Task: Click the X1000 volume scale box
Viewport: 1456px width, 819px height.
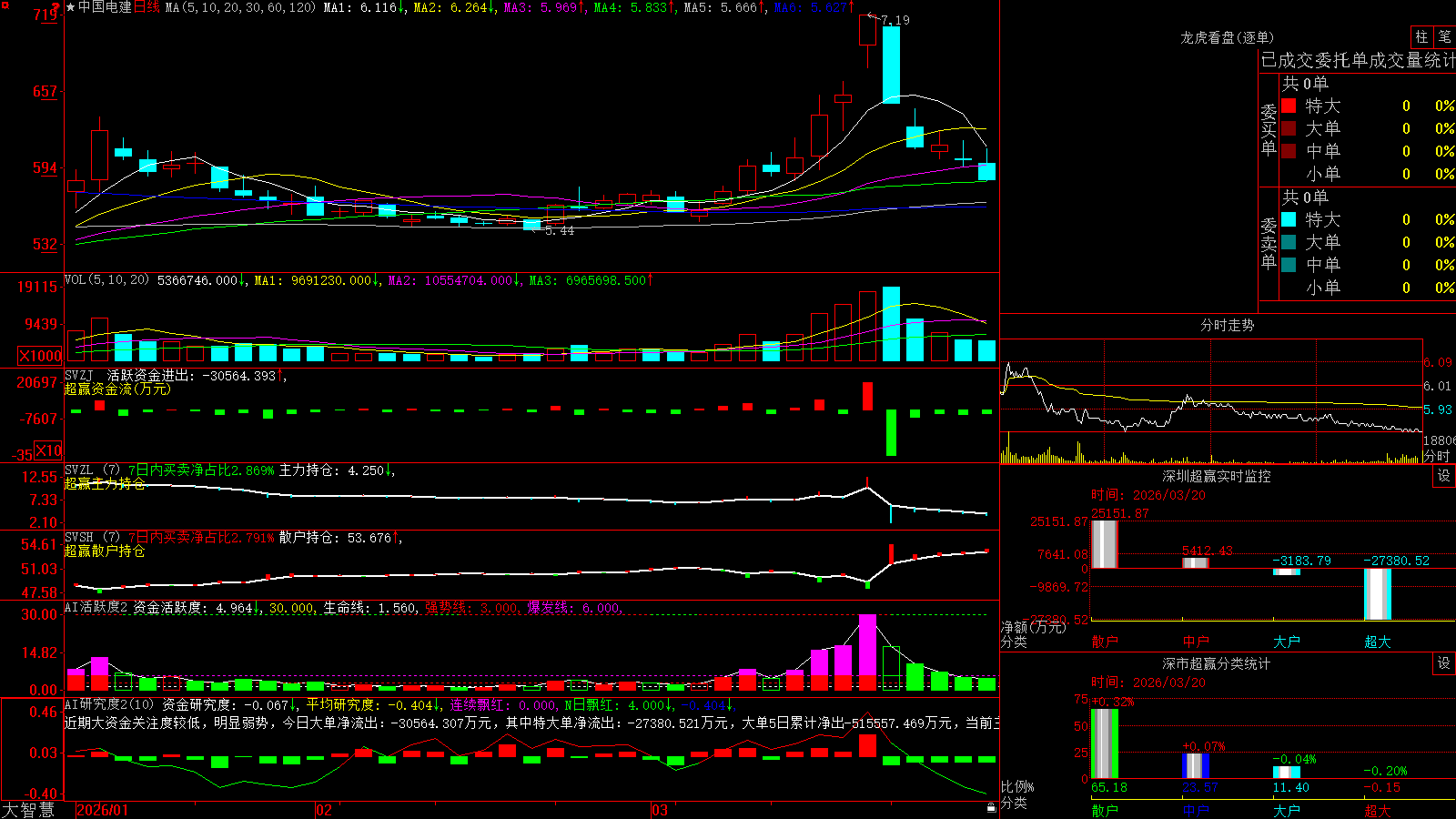Action: [40, 356]
